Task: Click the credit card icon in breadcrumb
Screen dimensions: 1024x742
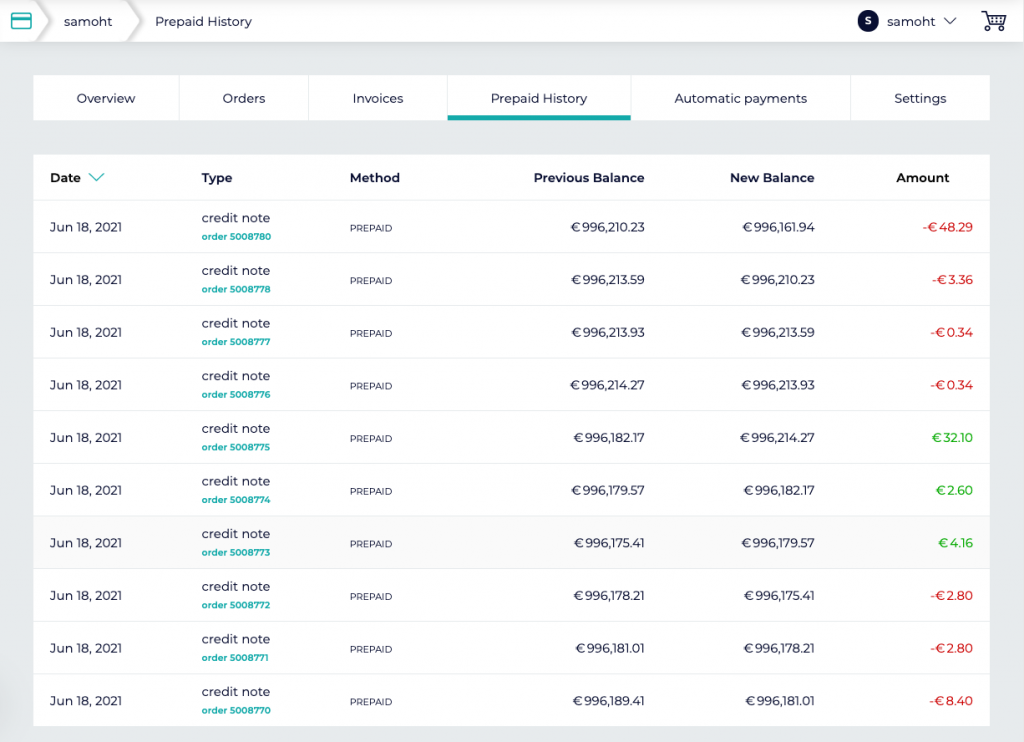Action: click(x=21, y=21)
